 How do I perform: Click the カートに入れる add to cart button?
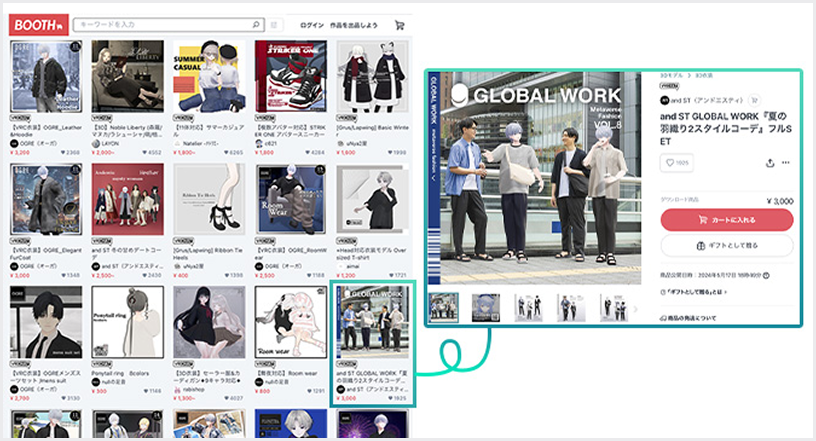pyautogui.click(x=727, y=220)
